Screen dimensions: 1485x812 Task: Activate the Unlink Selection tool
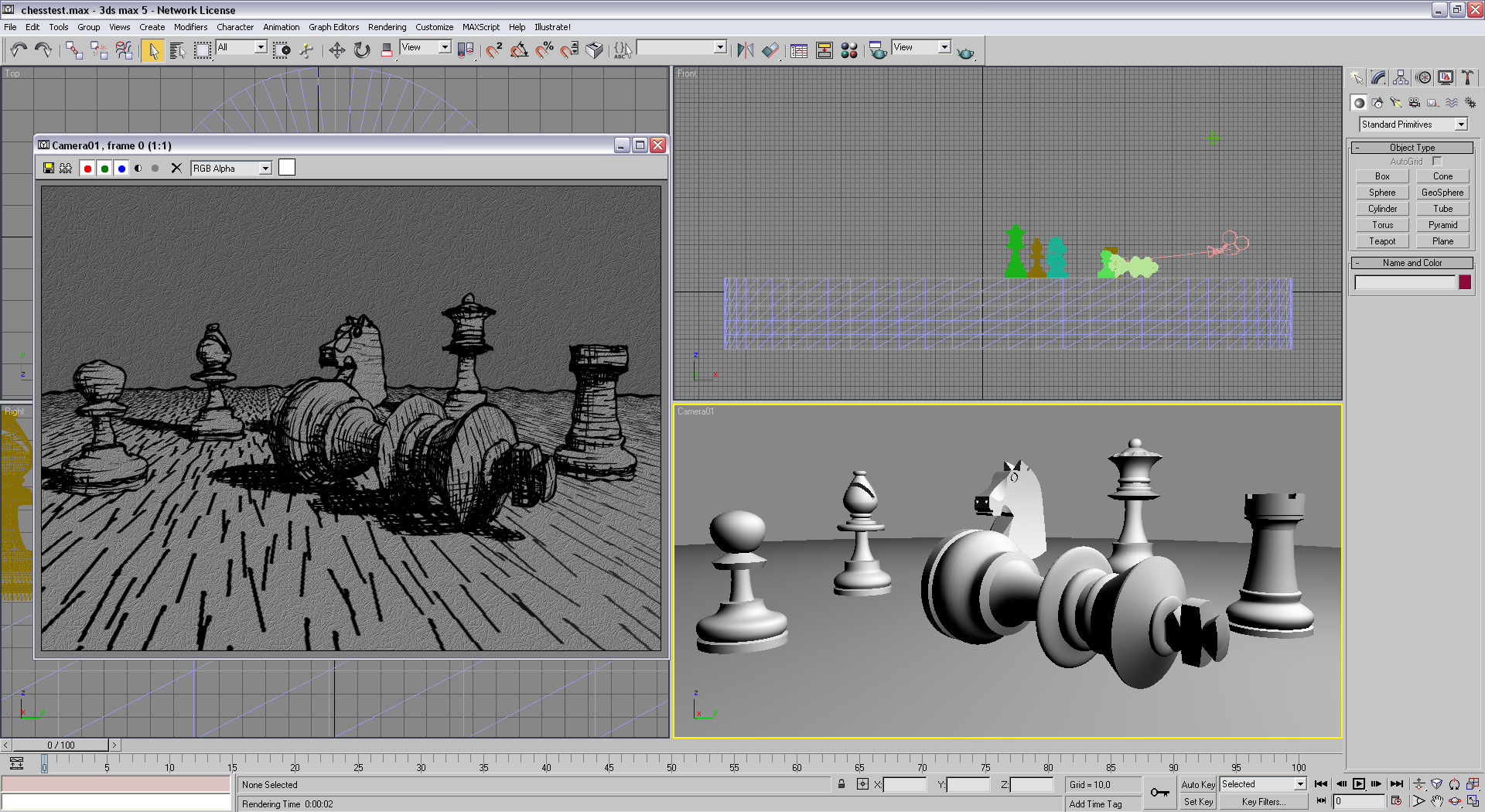click(x=99, y=50)
